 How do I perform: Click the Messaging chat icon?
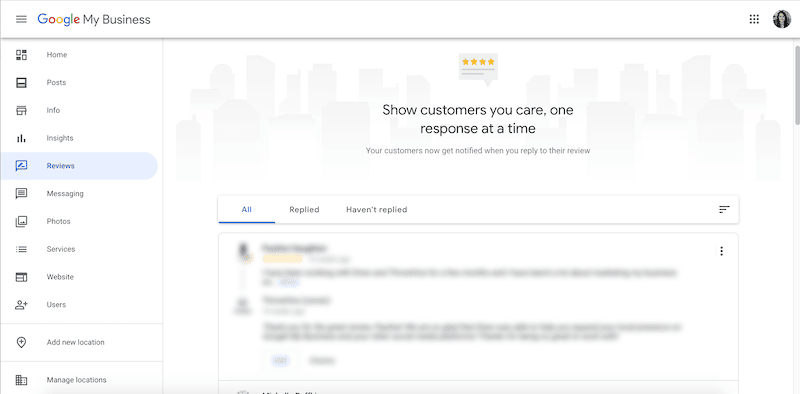[21, 194]
